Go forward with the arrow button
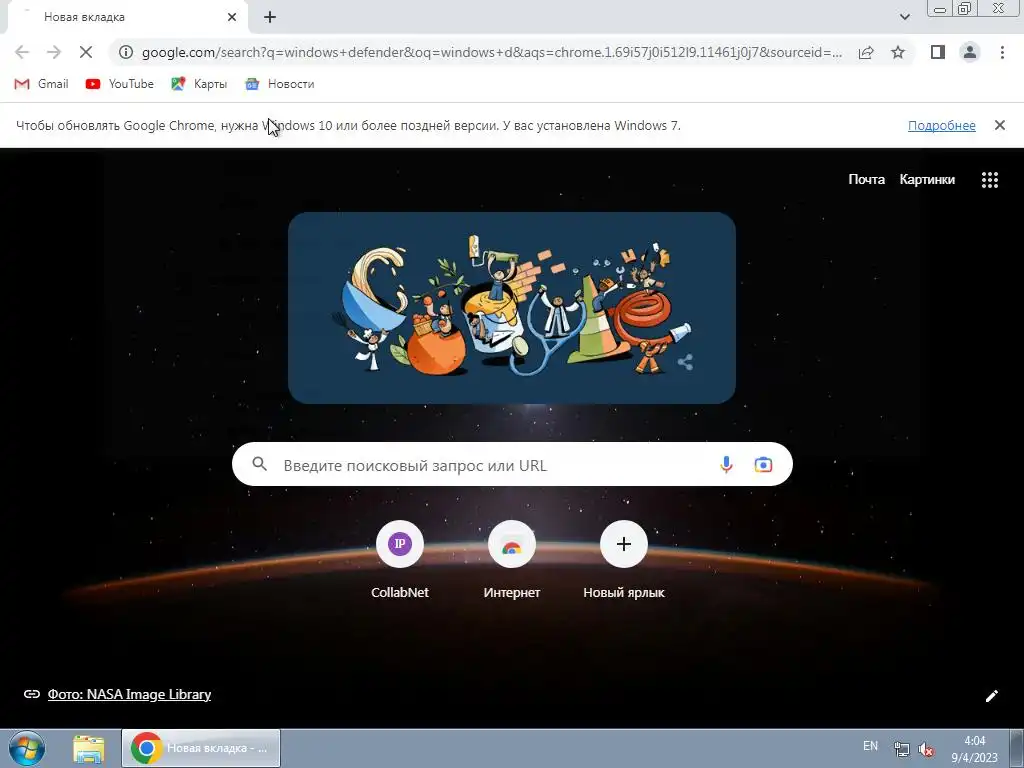1024x768 pixels. point(54,52)
